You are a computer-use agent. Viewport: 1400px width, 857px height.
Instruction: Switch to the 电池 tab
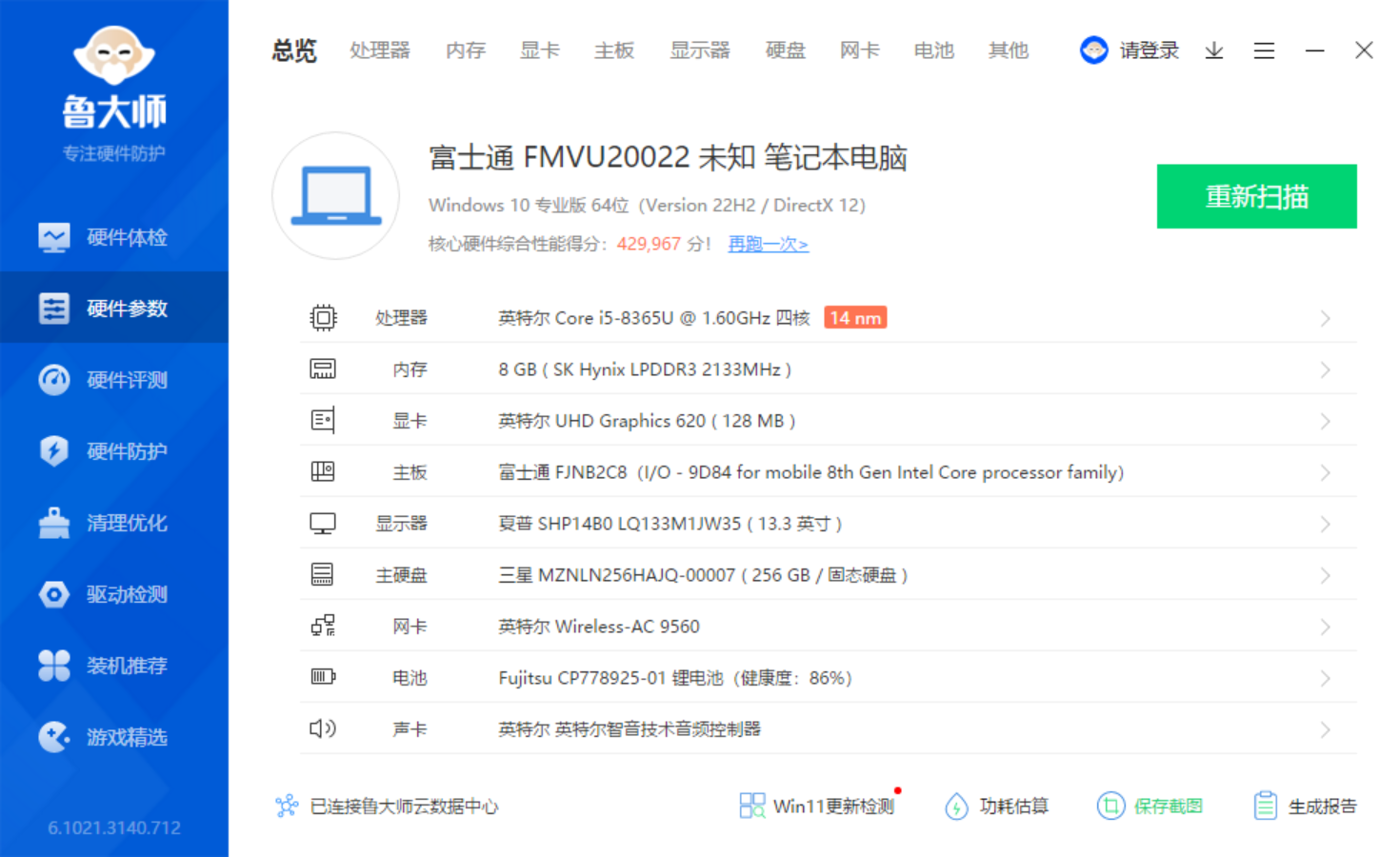click(x=934, y=50)
